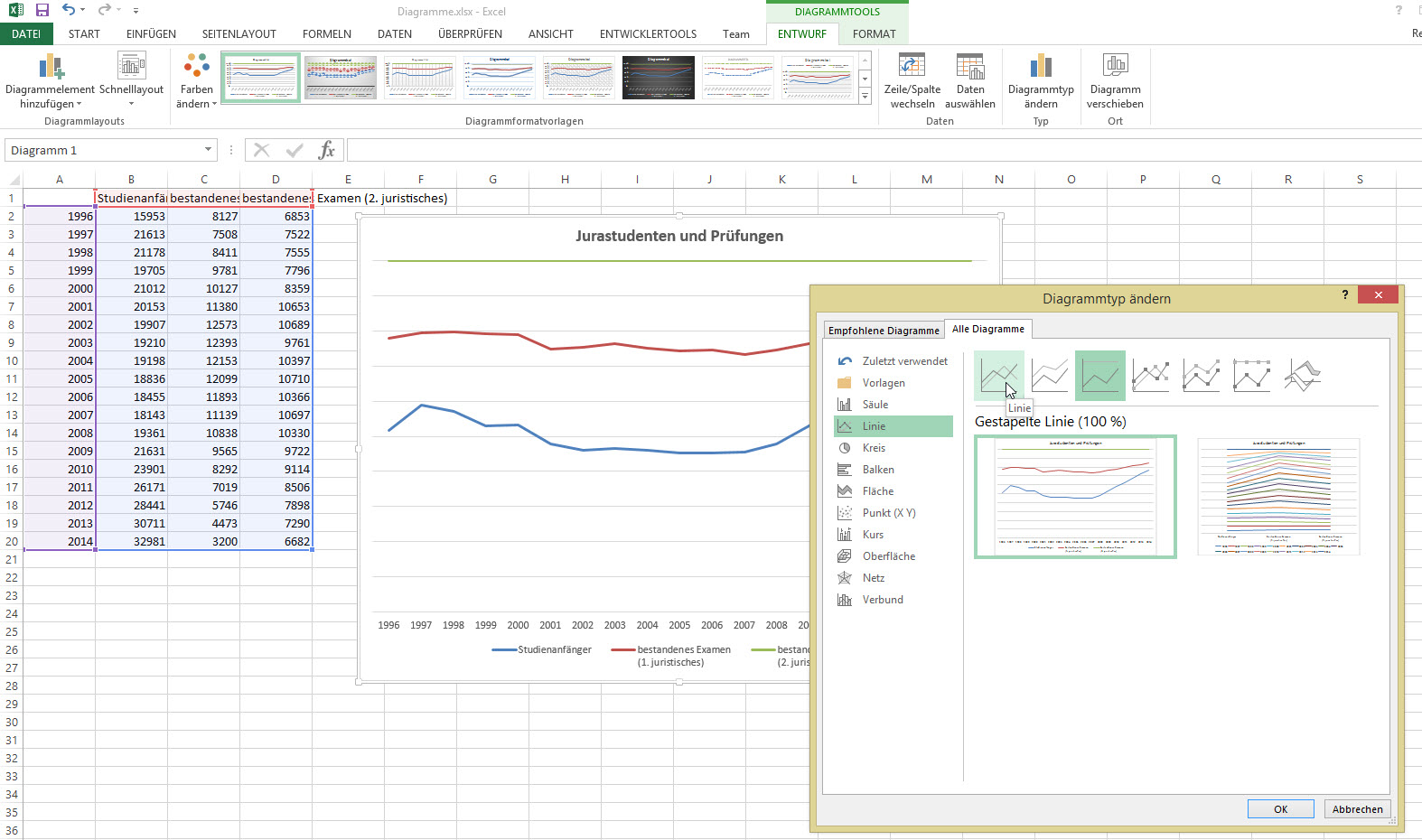1422x840 pixels.
Task: Click the Abbrechen button
Action: coord(1357,809)
